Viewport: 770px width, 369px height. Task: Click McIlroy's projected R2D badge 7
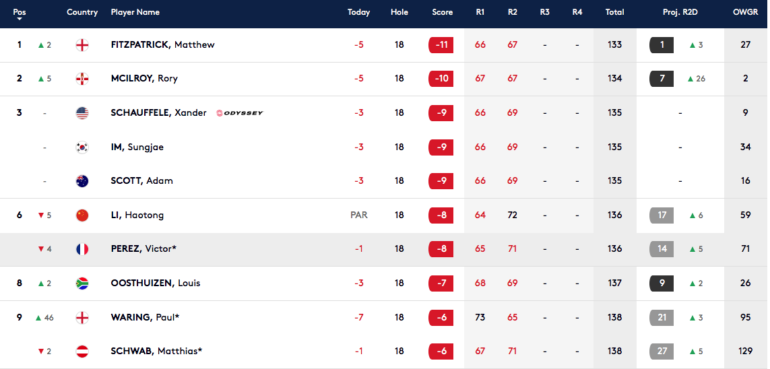[x=661, y=79]
